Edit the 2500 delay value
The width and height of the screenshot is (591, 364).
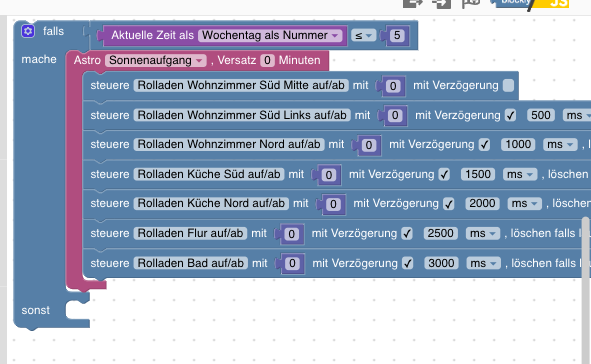pyautogui.click(x=441, y=233)
